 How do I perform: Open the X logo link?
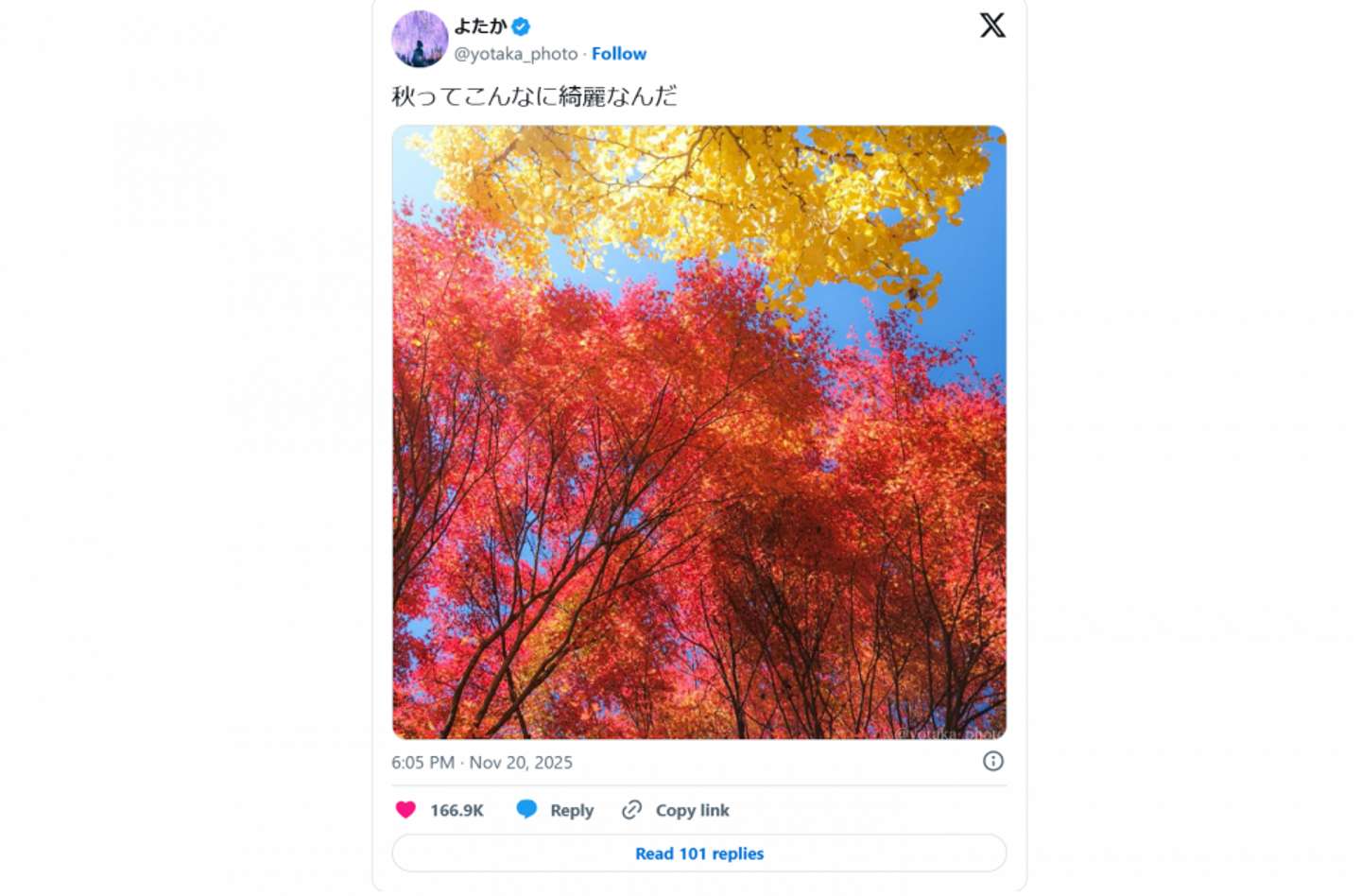991,26
